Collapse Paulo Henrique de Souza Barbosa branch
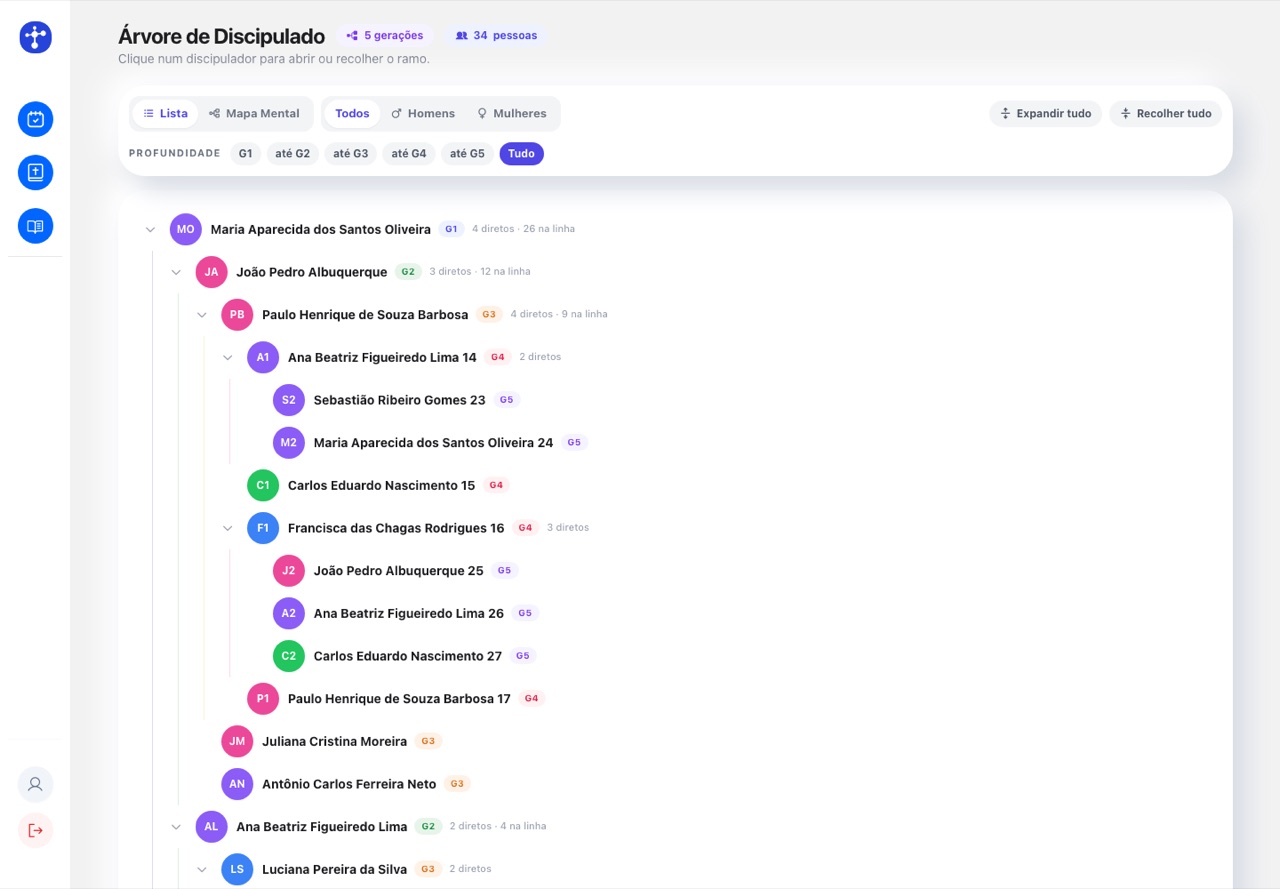 point(202,315)
